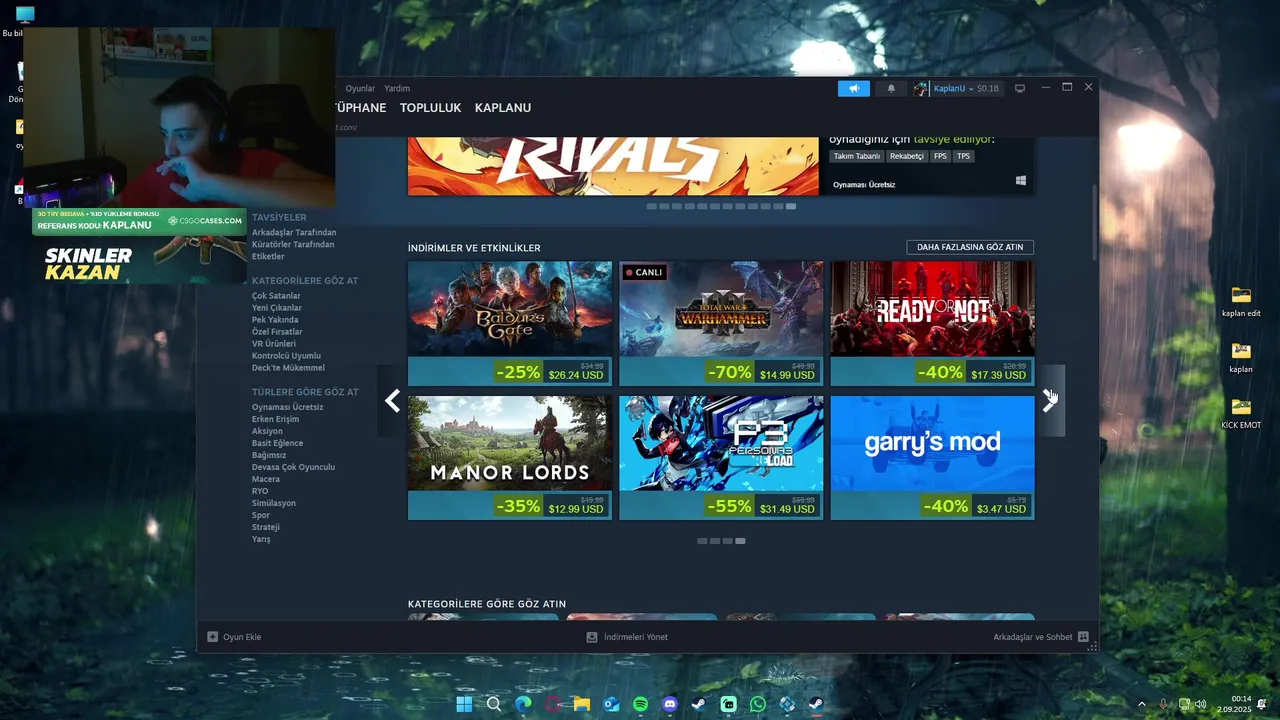1280x720 pixels.
Task: Open Arkadaşlar Tarafından recommendations
Action: [x=294, y=232]
